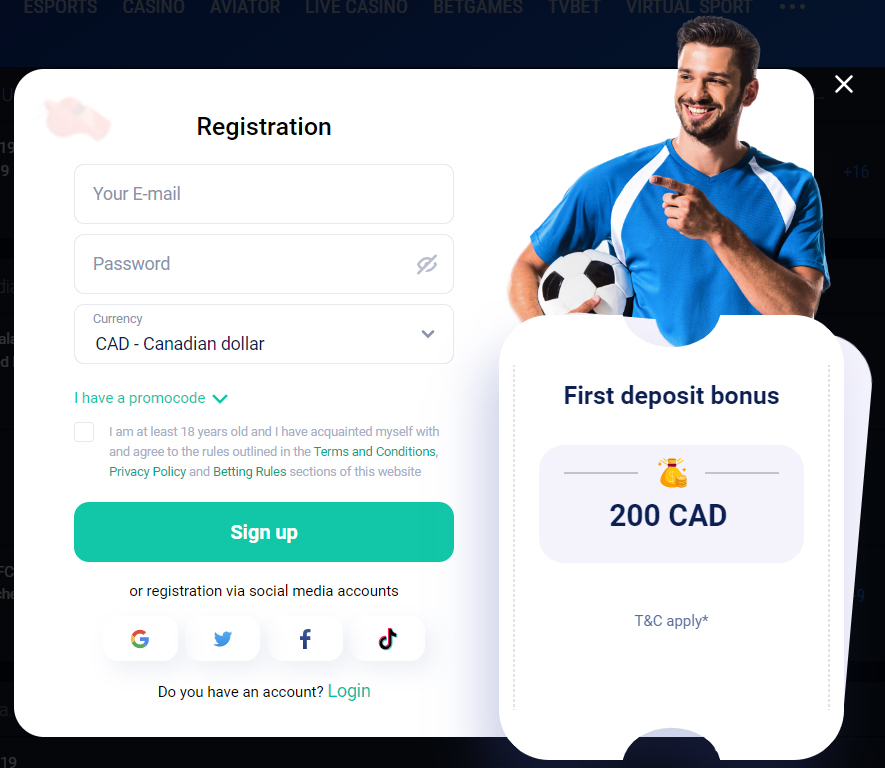Open the Betting Rules link
Viewport: 885px width, 768px height.
[249, 472]
